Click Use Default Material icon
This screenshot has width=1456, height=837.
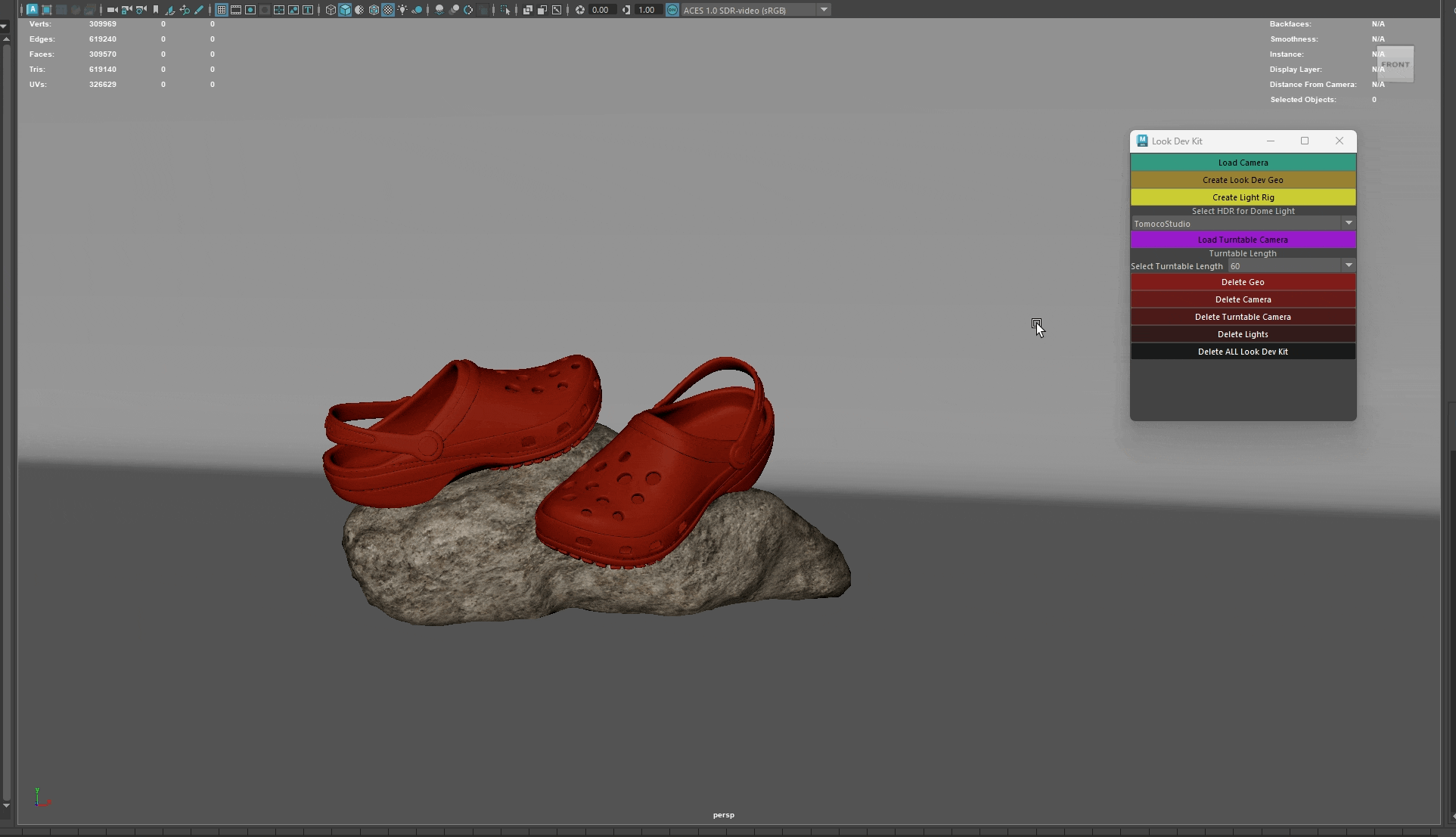tap(359, 10)
